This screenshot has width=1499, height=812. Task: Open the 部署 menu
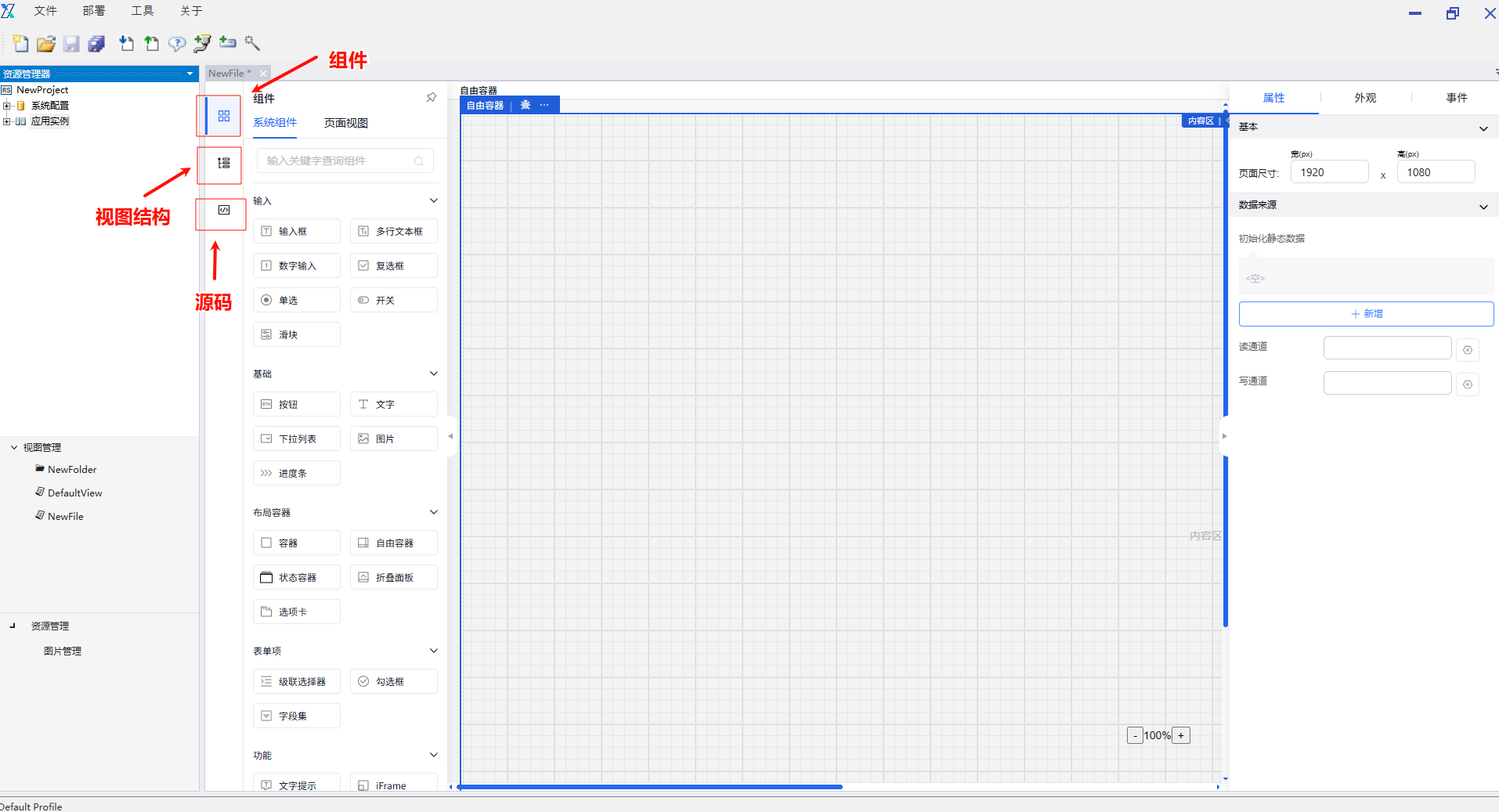(93, 11)
